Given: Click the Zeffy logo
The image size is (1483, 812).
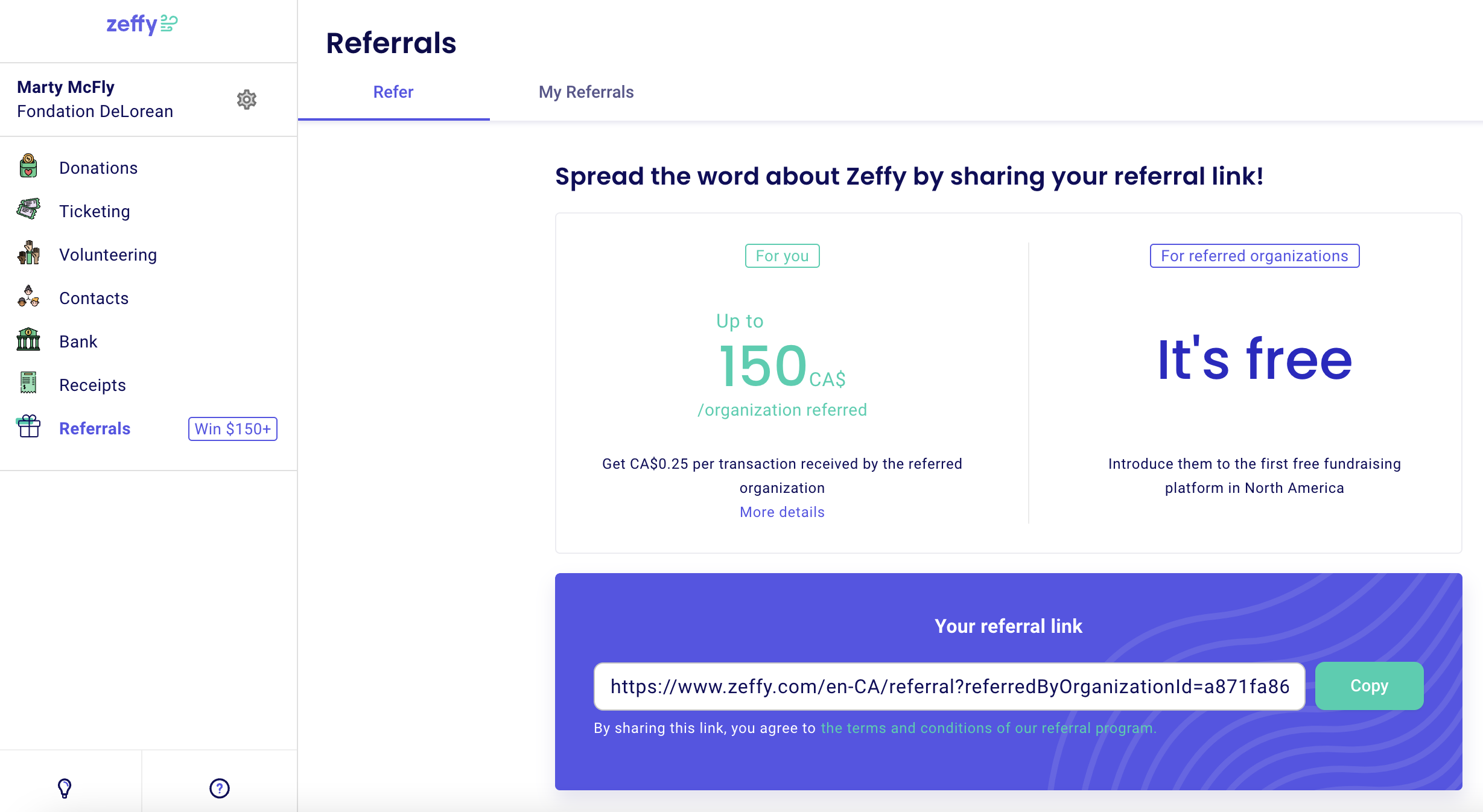Looking at the screenshot, I should pyautogui.click(x=142, y=24).
